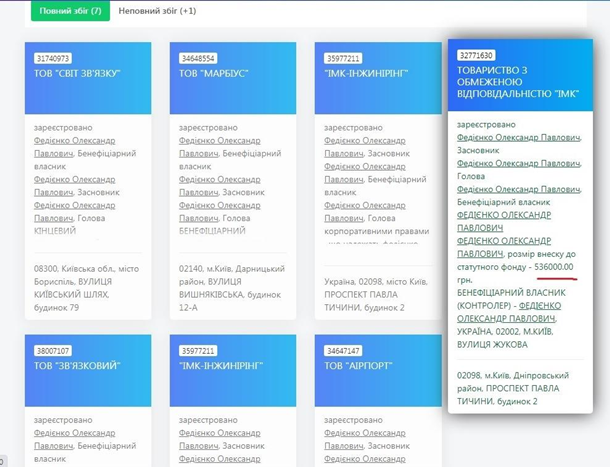The height and width of the screenshot is (467, 610).
Task: Select code badge 32771630 on highlighted card
Action: (475, 55)
